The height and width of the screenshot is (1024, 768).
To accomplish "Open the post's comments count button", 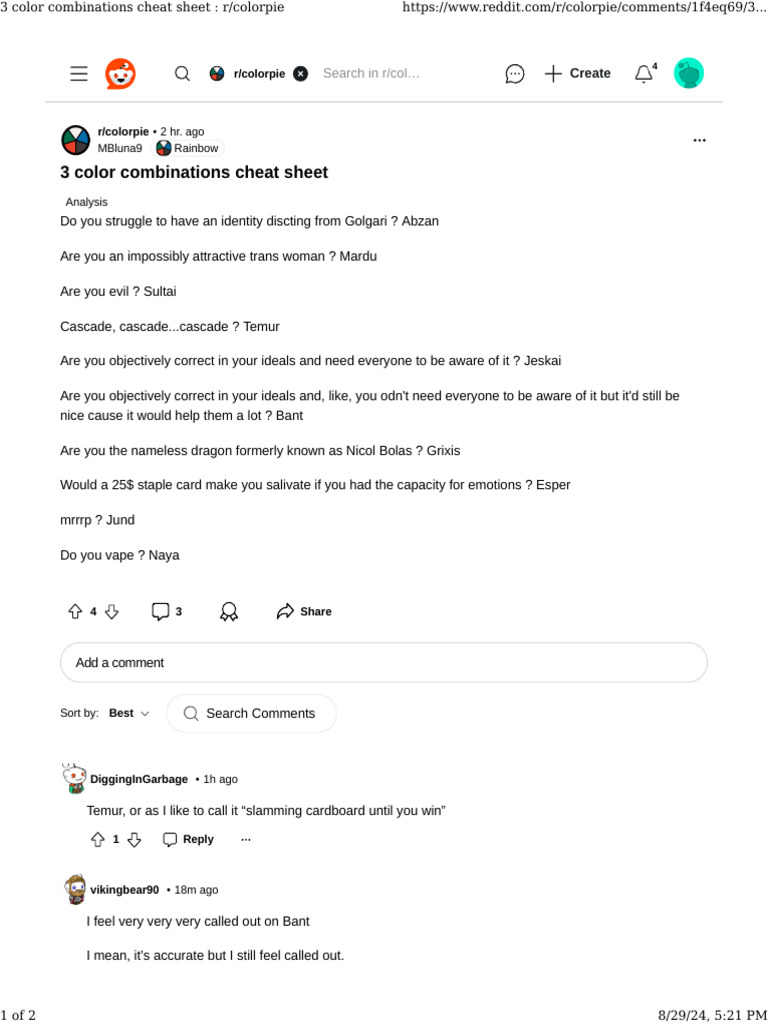I will 166,612.
